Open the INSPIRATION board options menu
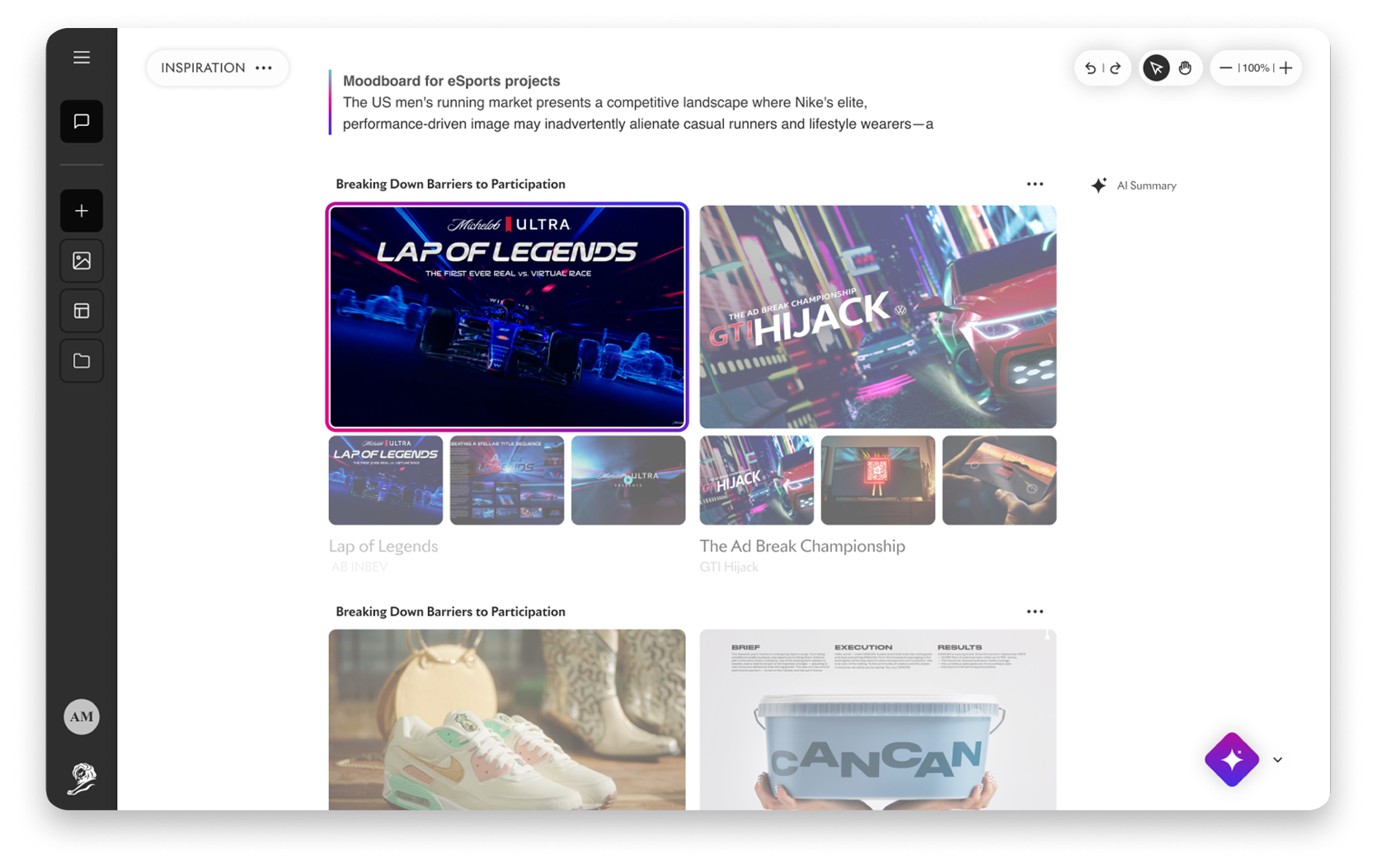The image size is (1377, 868). (x=264, y=68)
